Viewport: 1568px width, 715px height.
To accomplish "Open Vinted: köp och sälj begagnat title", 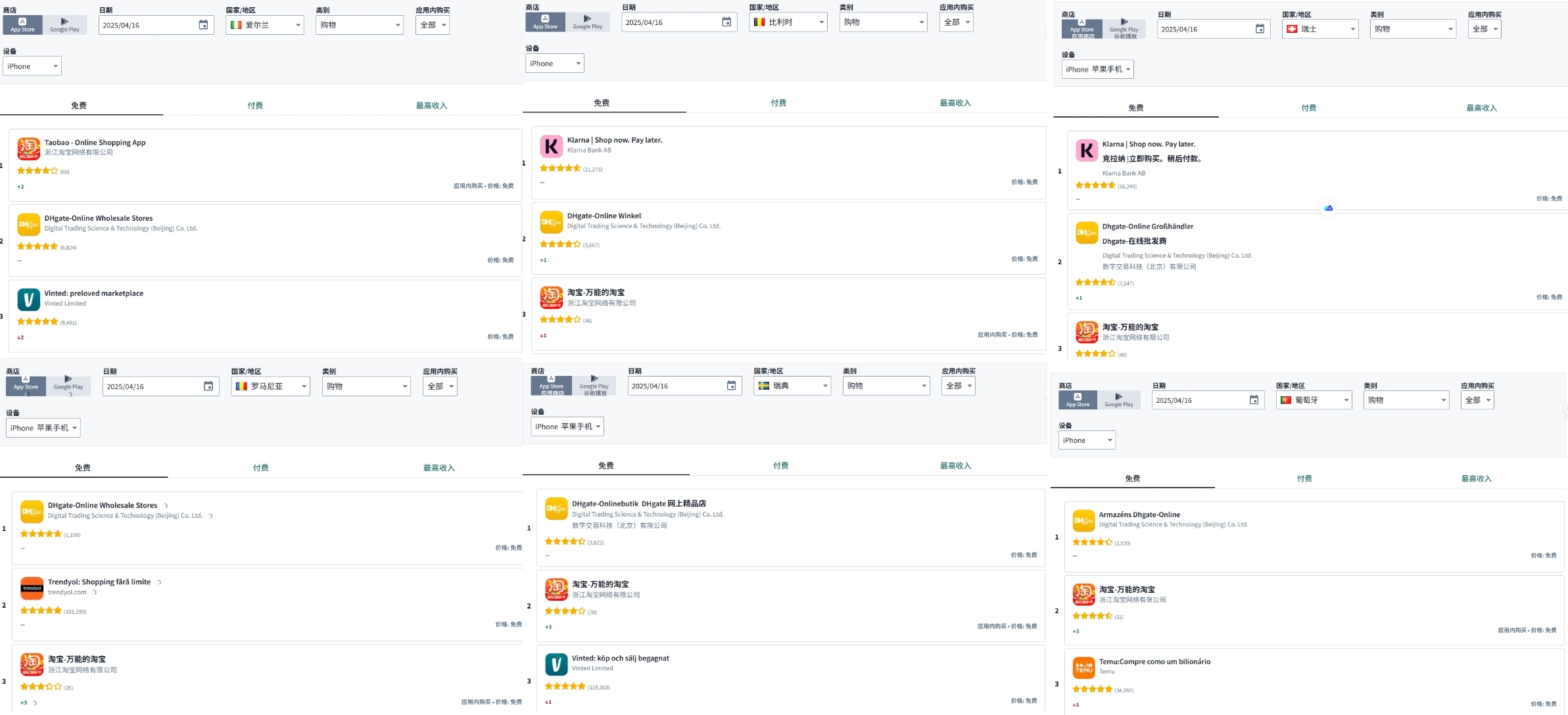I will 621,658.
